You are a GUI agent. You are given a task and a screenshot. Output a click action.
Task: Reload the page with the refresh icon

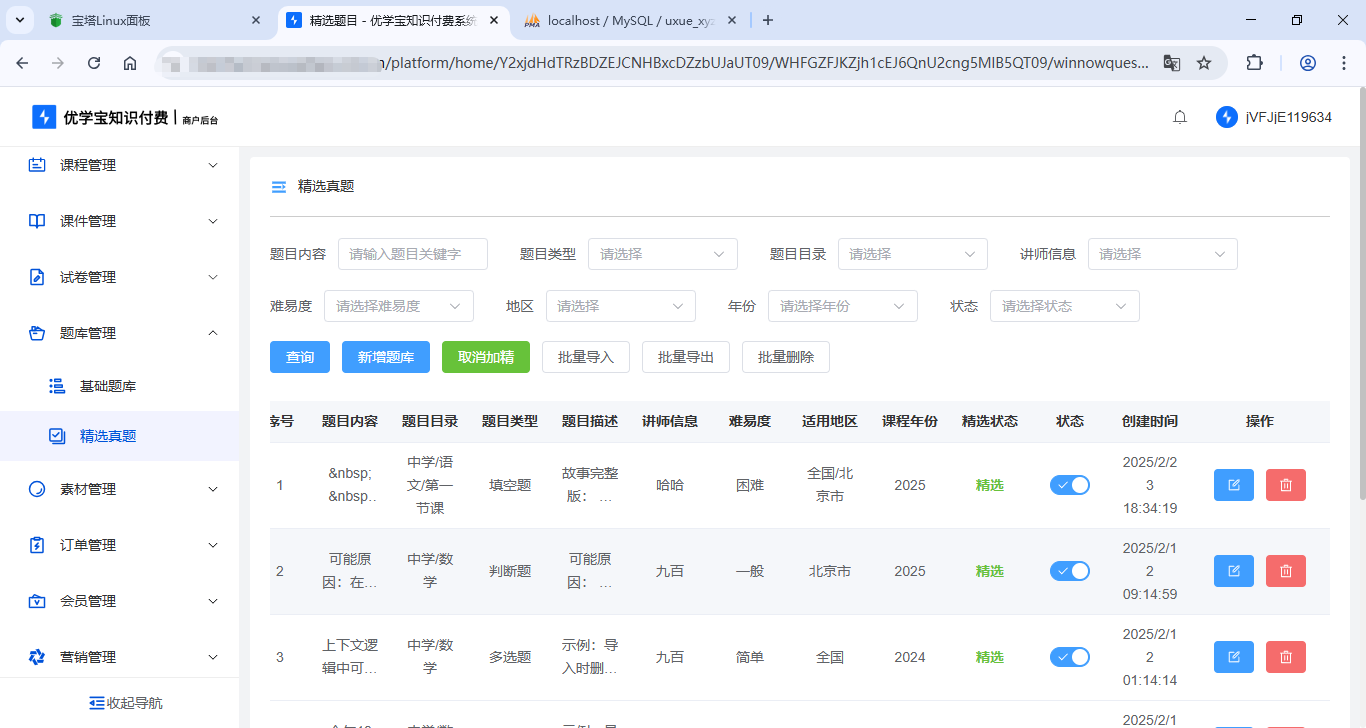94,63
